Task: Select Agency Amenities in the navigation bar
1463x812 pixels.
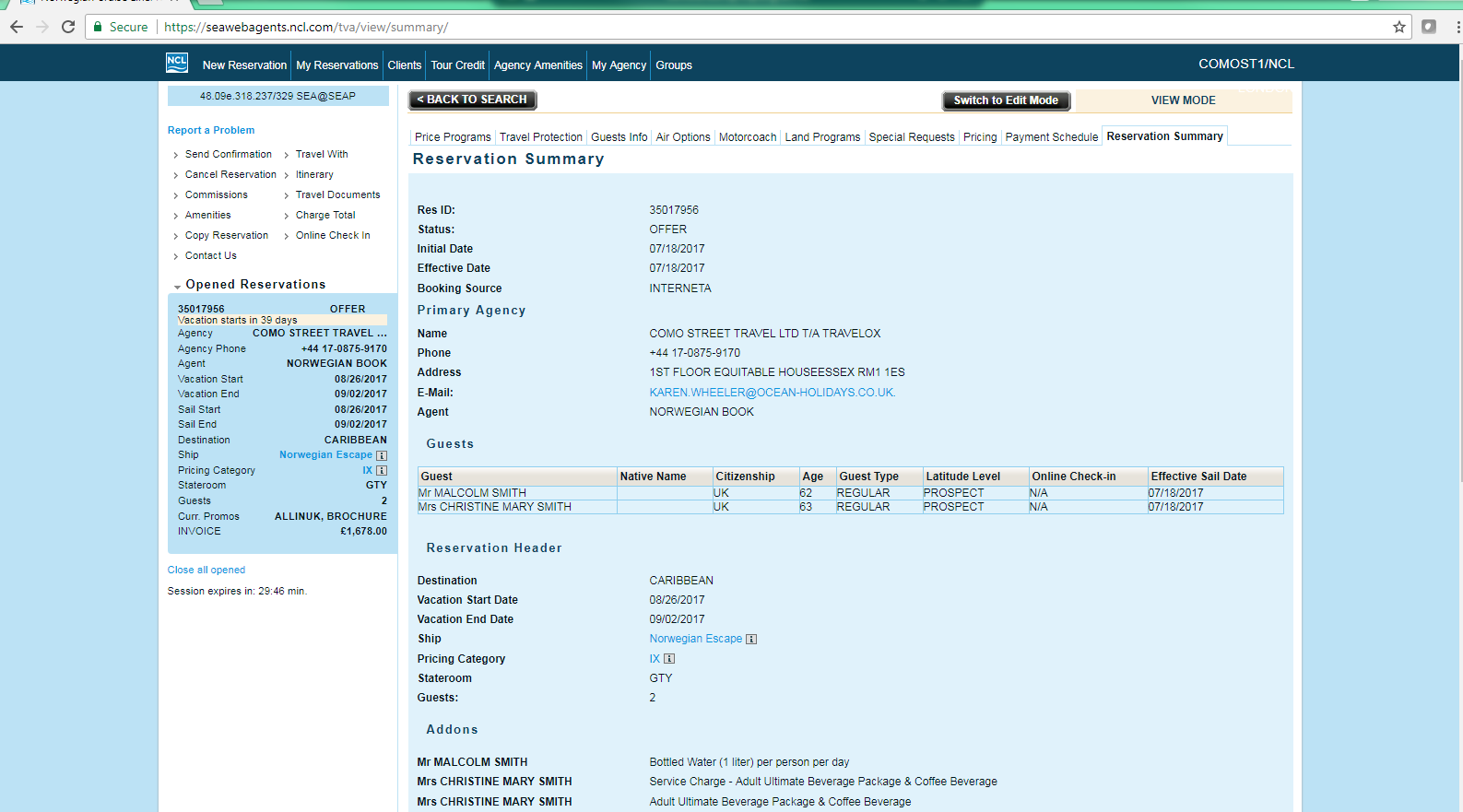Action: tap(538, 65)
